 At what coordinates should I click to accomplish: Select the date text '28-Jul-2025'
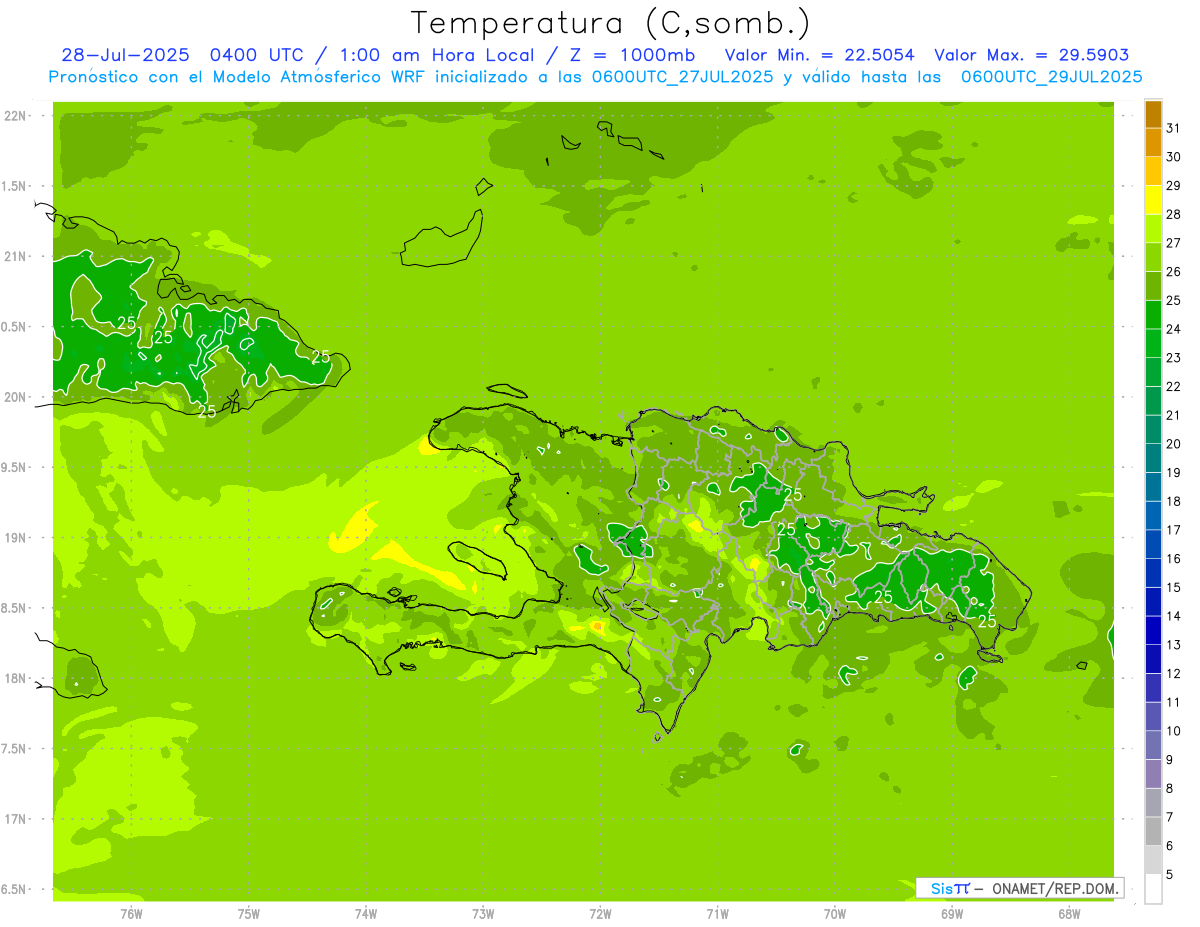tap(127, 55)
